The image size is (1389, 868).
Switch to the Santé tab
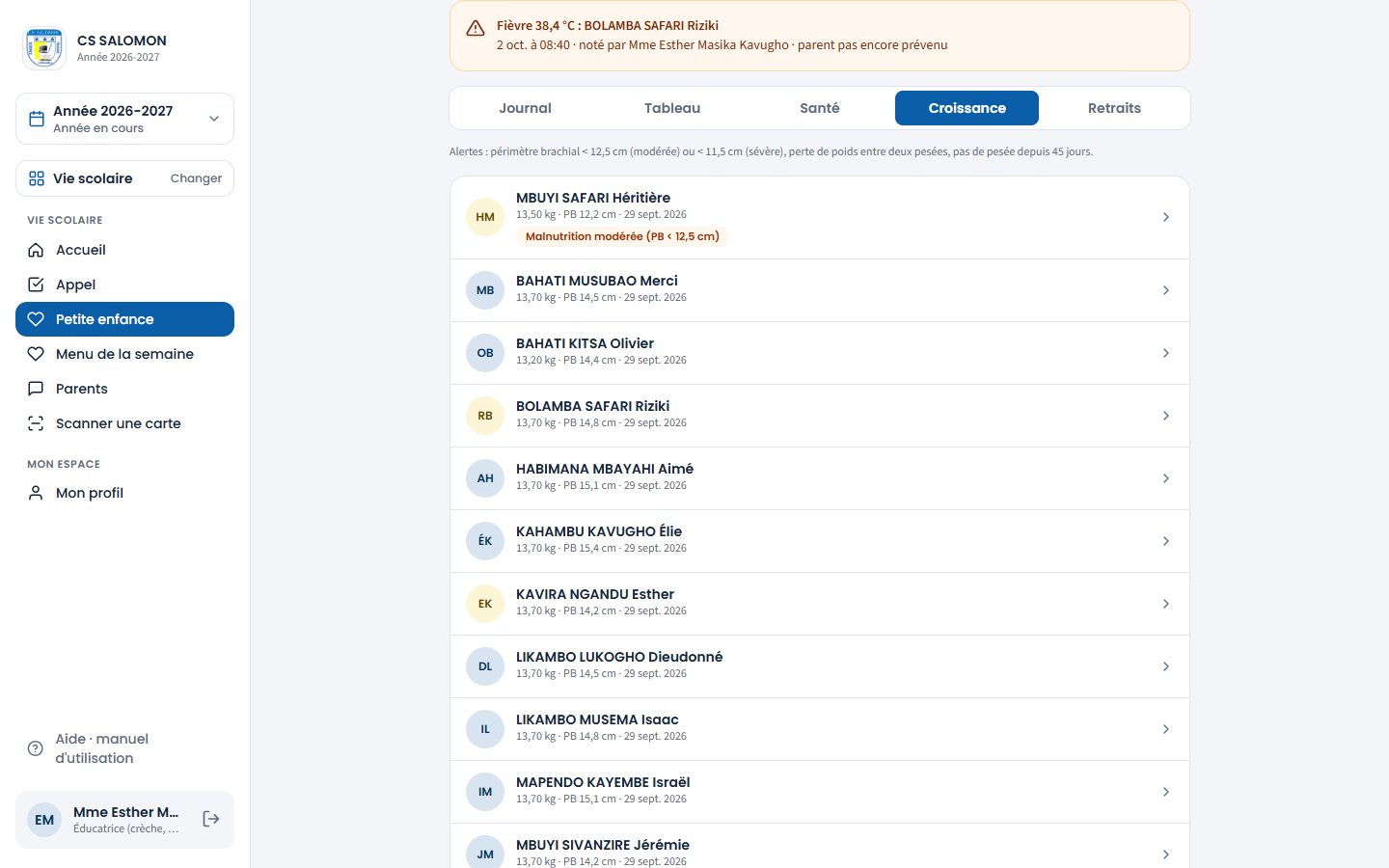820,108
